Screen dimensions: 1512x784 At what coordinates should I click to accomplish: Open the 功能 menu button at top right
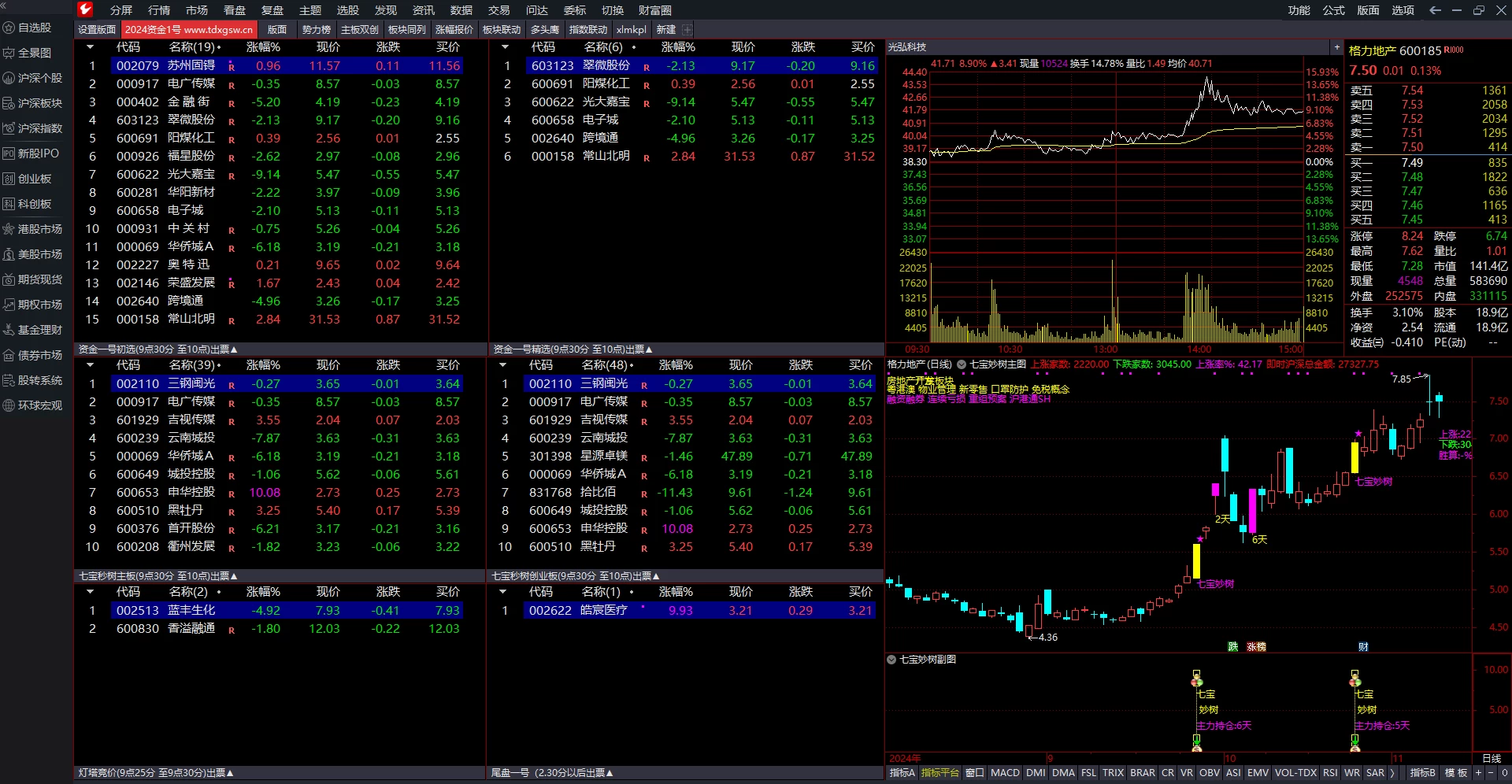tap(1299, 10)
